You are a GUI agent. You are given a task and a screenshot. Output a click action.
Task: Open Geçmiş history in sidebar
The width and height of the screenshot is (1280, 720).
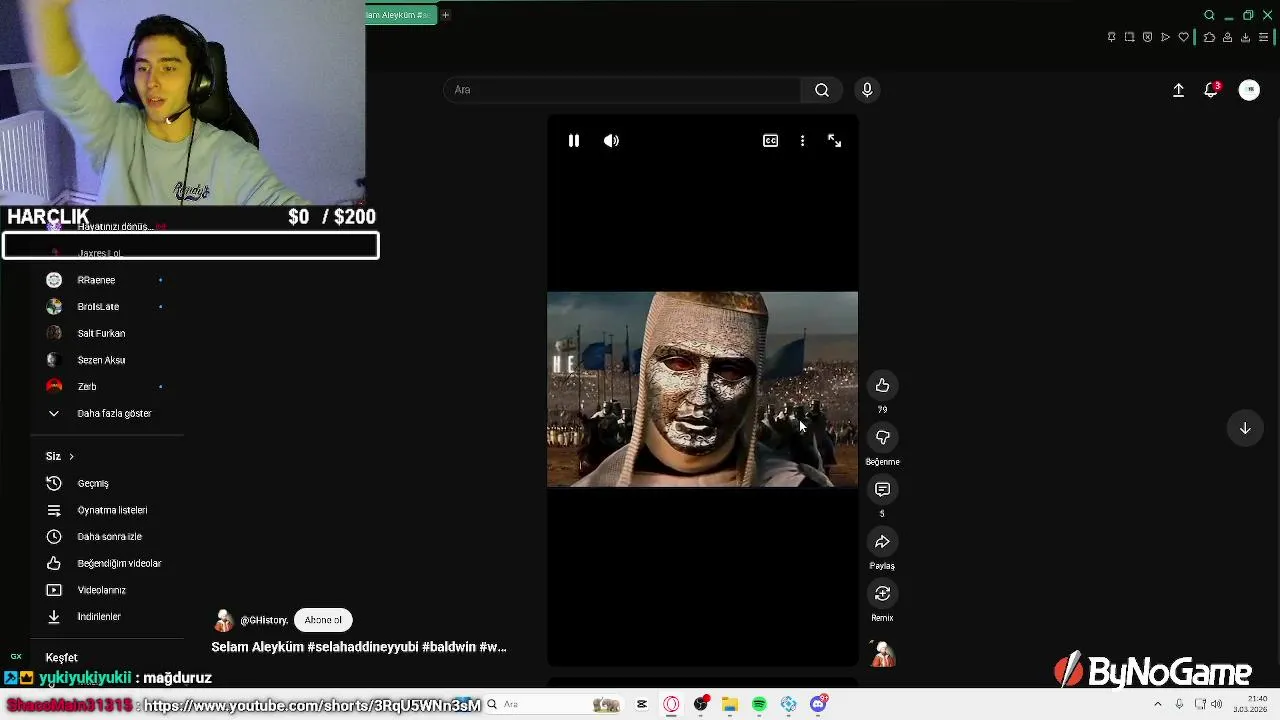click(x=93, y=483)
